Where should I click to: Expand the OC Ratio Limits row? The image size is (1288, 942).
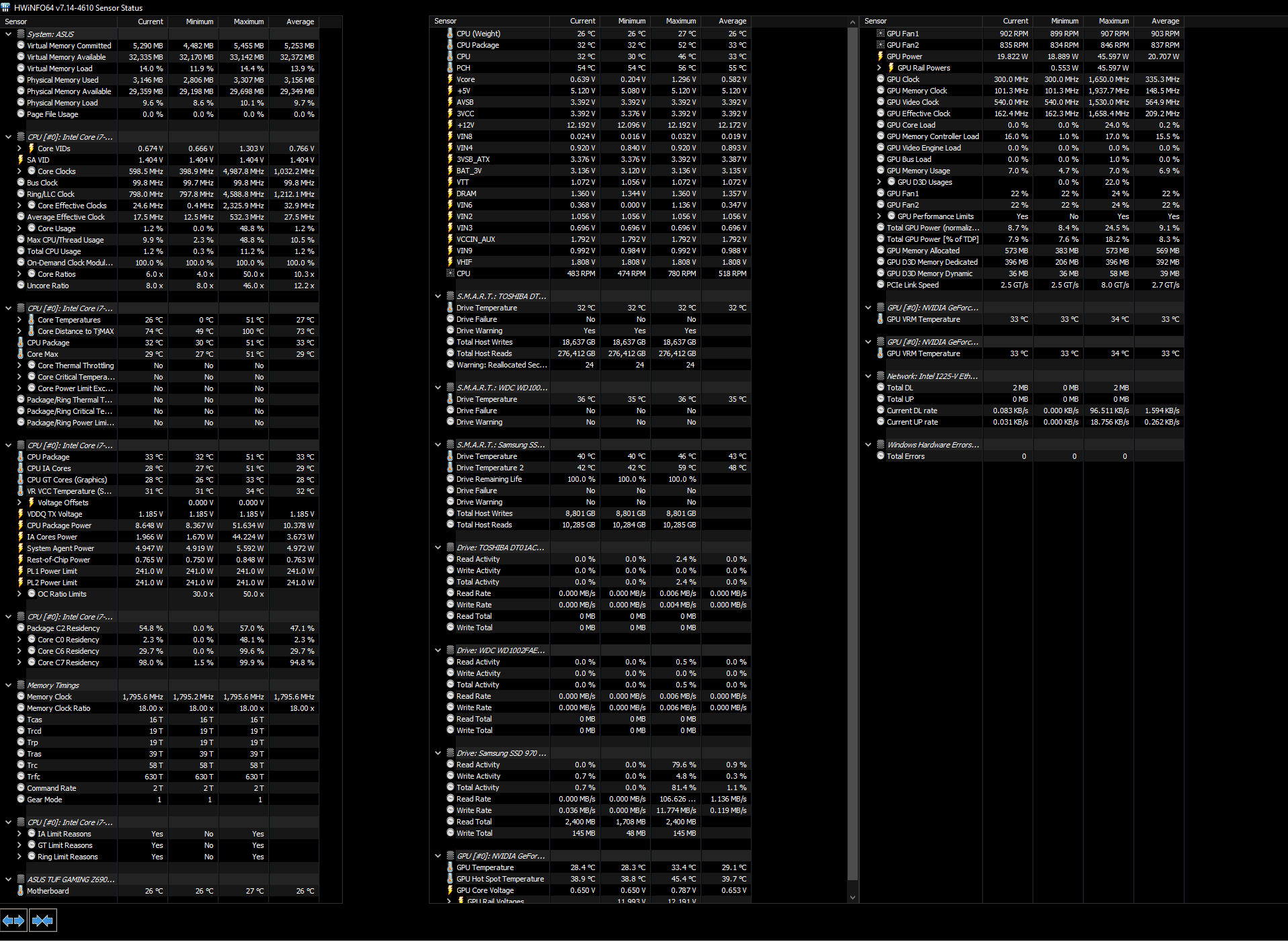19,594
